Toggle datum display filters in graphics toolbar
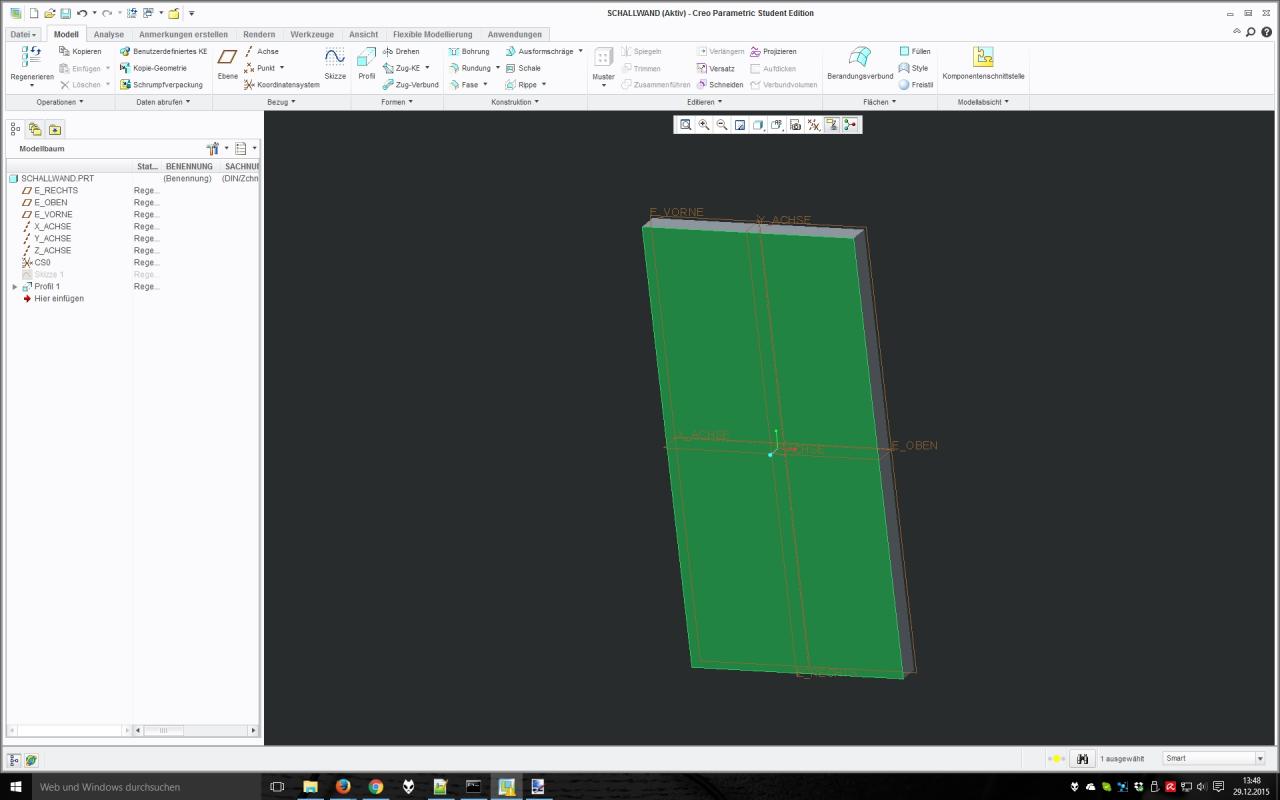Screen dimensions: 1280x800 click(814, 125)
